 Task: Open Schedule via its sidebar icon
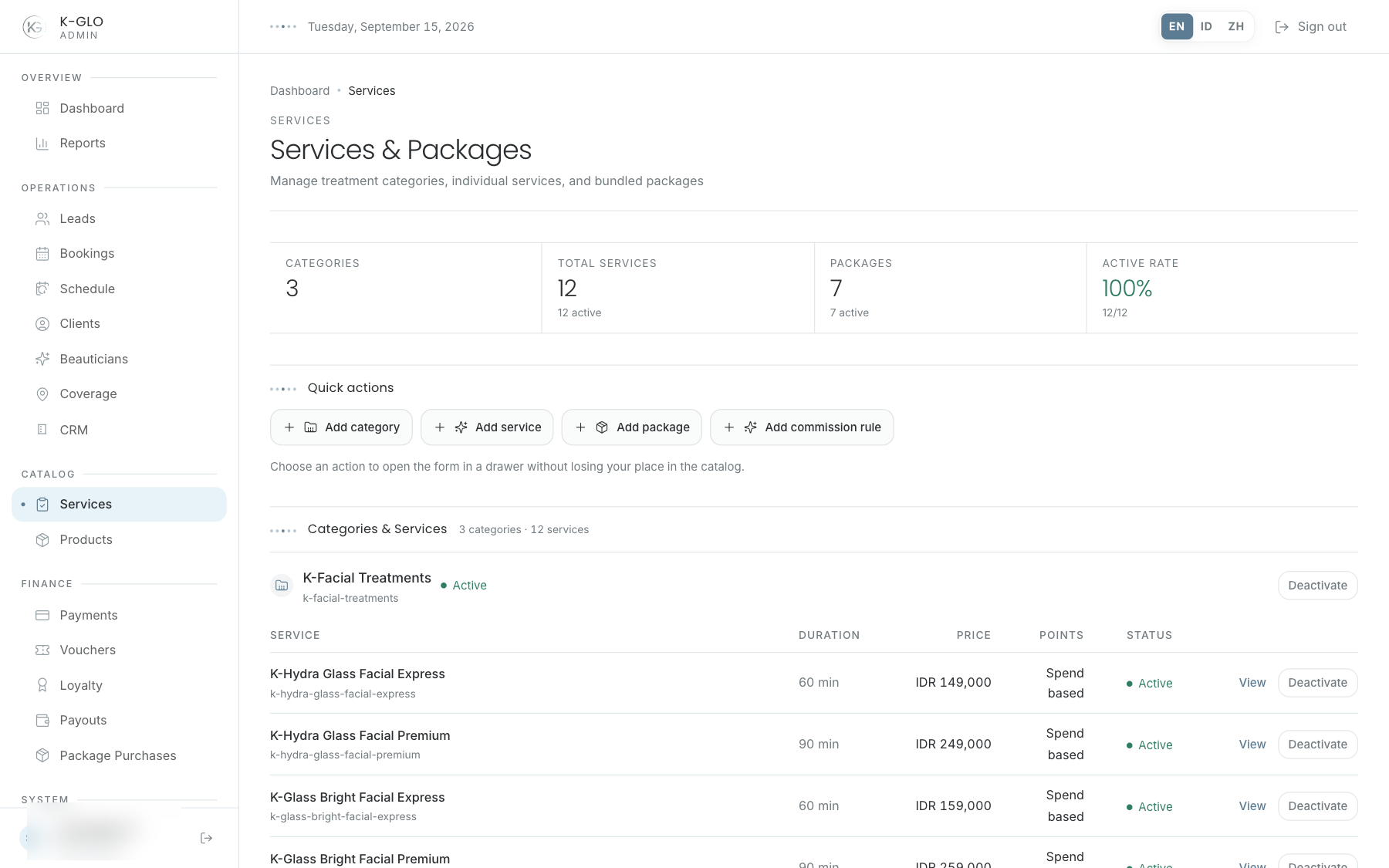(x=42, y=289)
